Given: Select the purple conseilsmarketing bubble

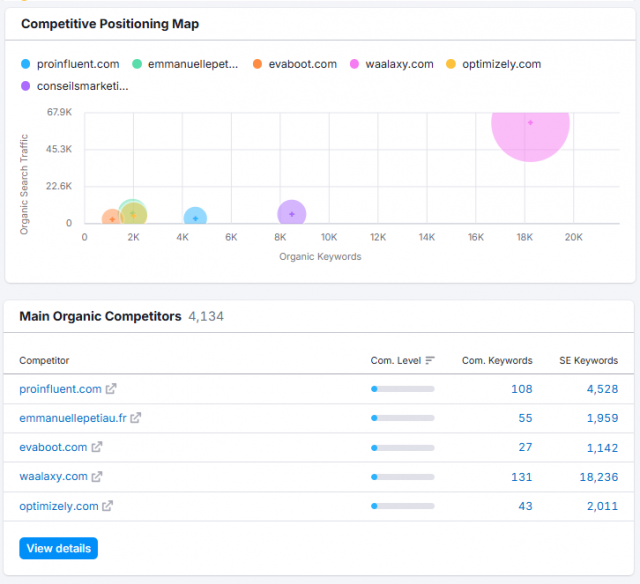Looking at the screenshot, I should click(x=292, y=213).
